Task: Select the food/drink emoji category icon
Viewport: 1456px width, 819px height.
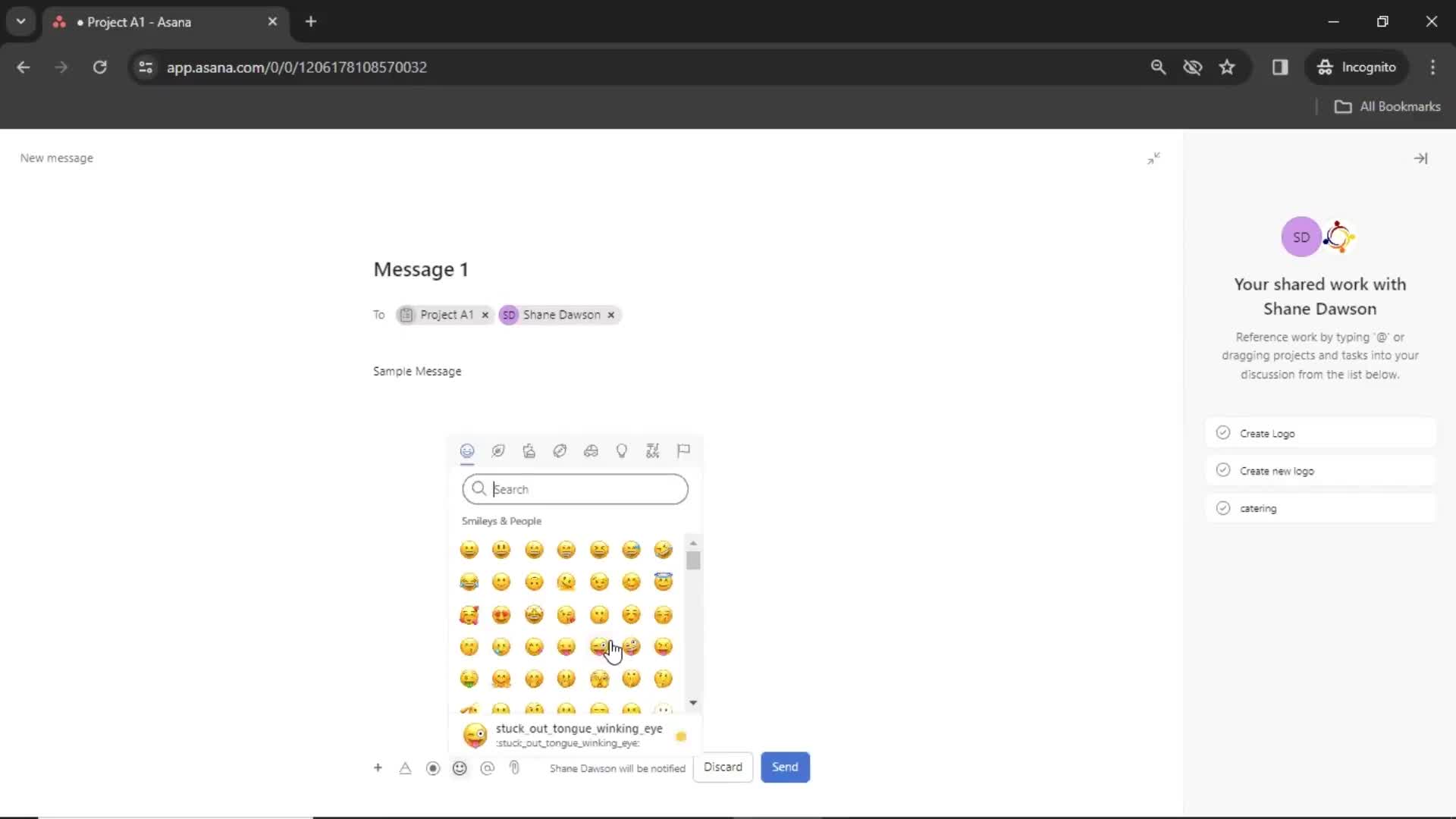Action: 529,451
